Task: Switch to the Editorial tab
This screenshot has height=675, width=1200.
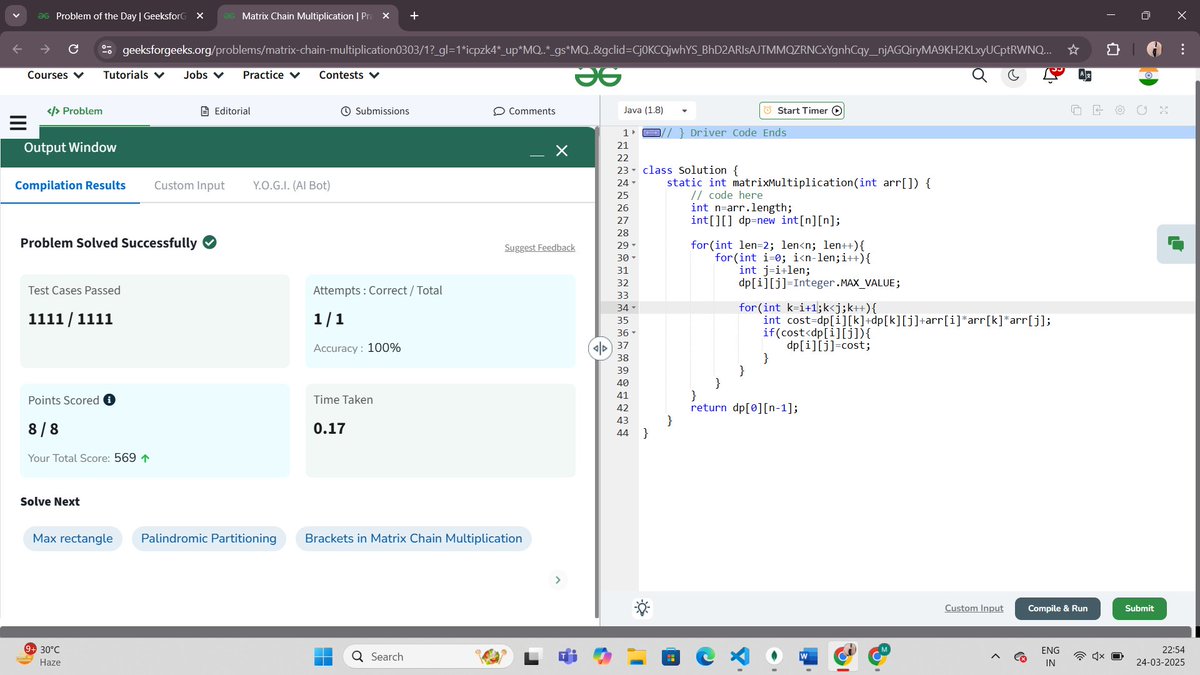Action: pyautogui.click(x=226, y=111)
